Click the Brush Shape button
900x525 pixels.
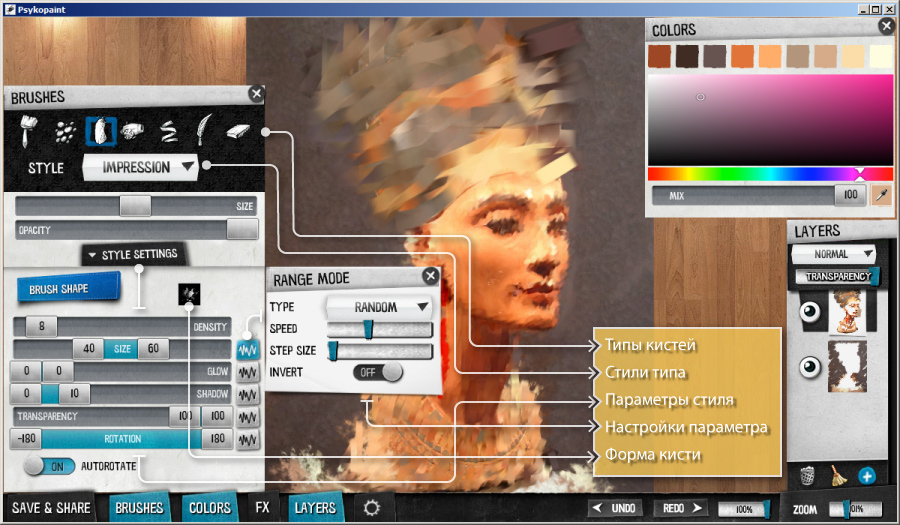pyautogui.click(x=69, y=287)
